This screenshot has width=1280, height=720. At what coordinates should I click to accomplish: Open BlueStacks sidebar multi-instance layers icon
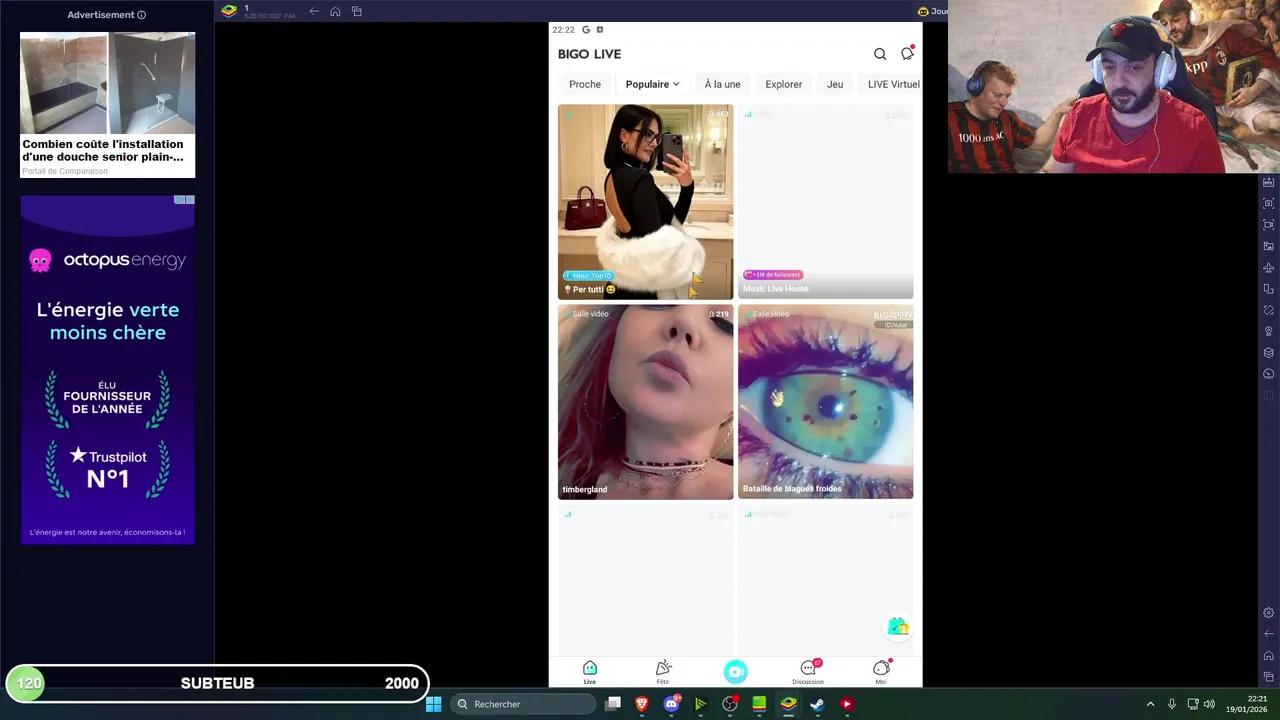click(1269, 352)
